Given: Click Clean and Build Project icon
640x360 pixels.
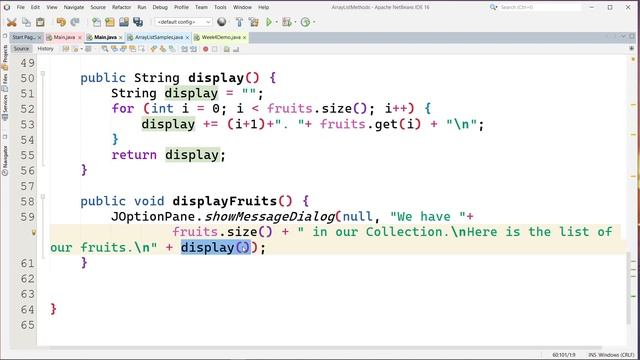Looking at the screenshot, I should pos(253,22).
